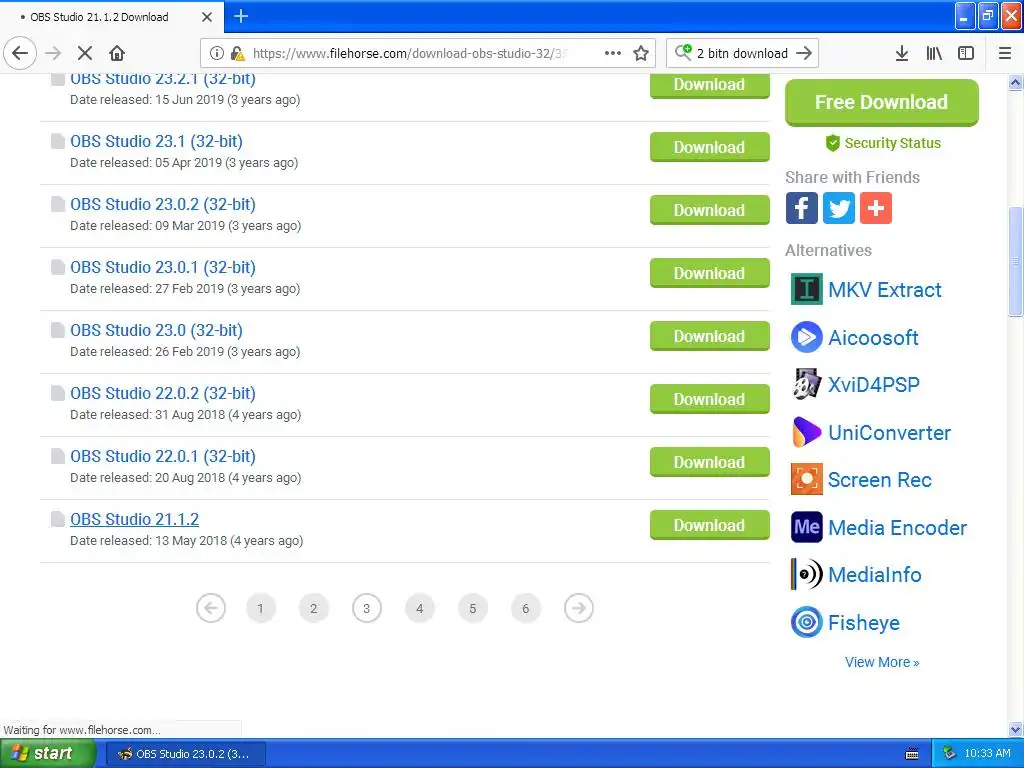This screenshot has height=768, width=1024.
Task: Open a new browser tab
Action: (x=241, y=16)
